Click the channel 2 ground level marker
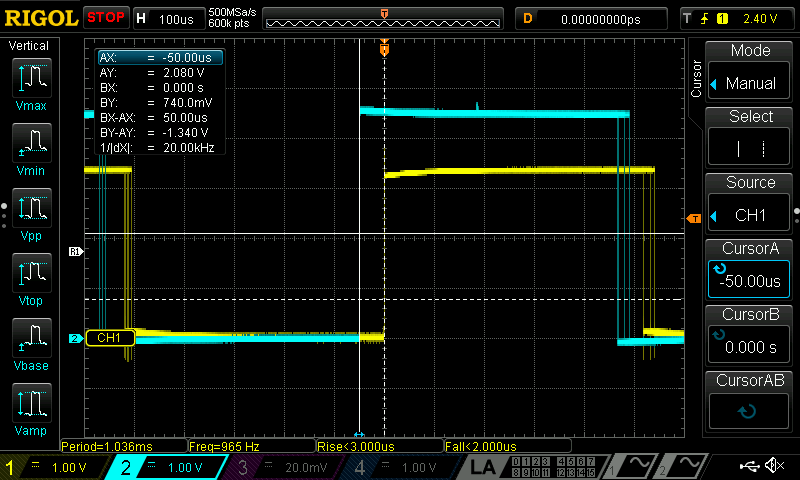The height and width of the screenshot is (480, 800). [76, 338]
